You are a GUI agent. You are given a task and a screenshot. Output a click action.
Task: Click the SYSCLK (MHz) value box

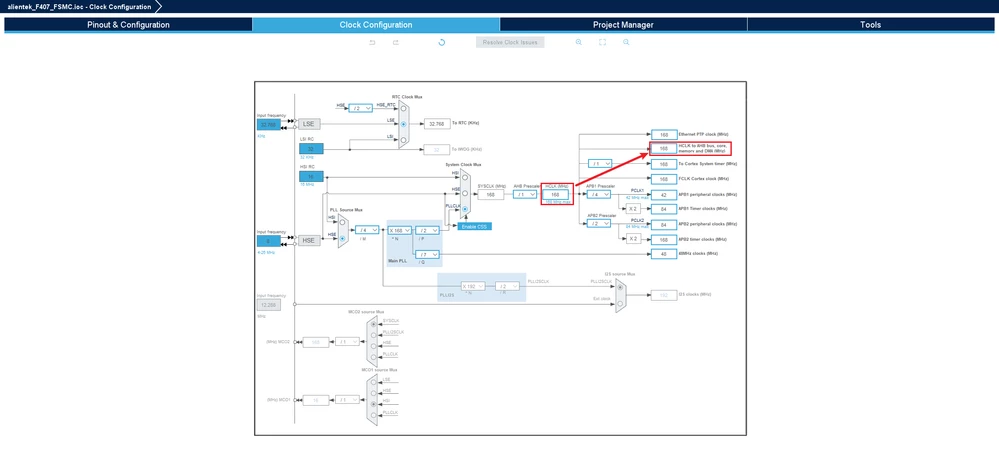coord(491,194)
